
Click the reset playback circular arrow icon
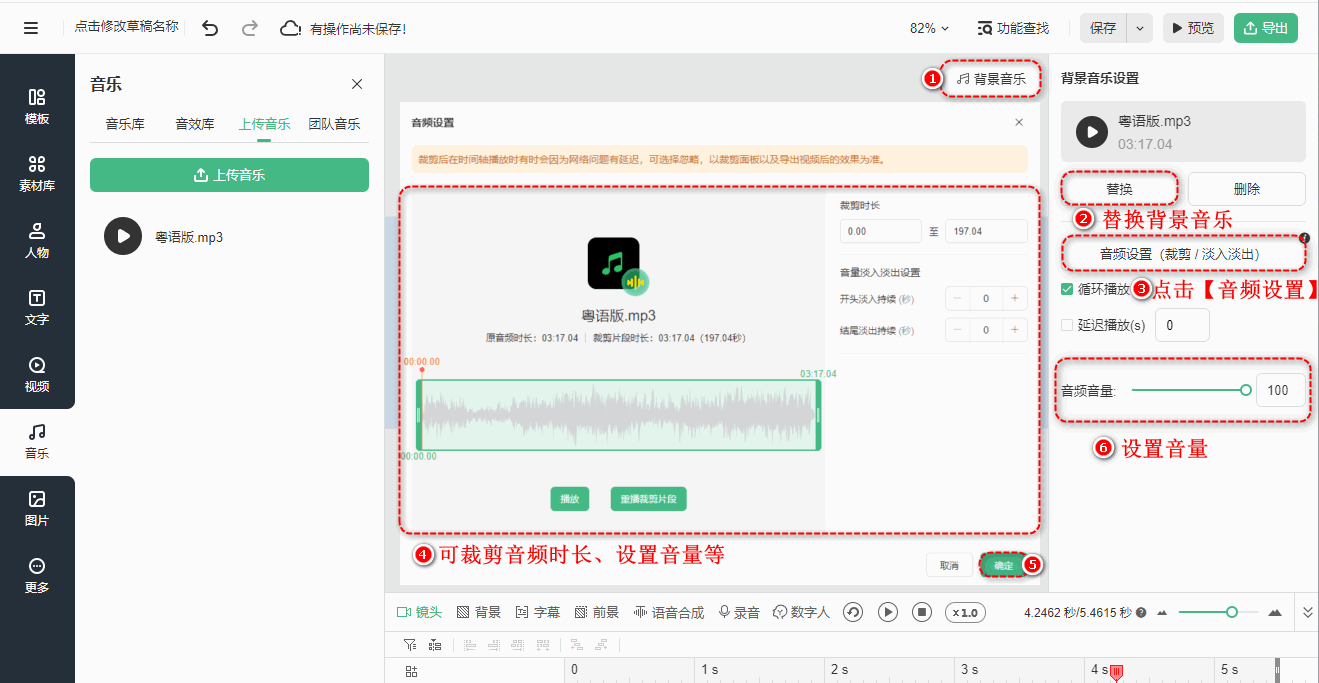(x=853, y=612)
